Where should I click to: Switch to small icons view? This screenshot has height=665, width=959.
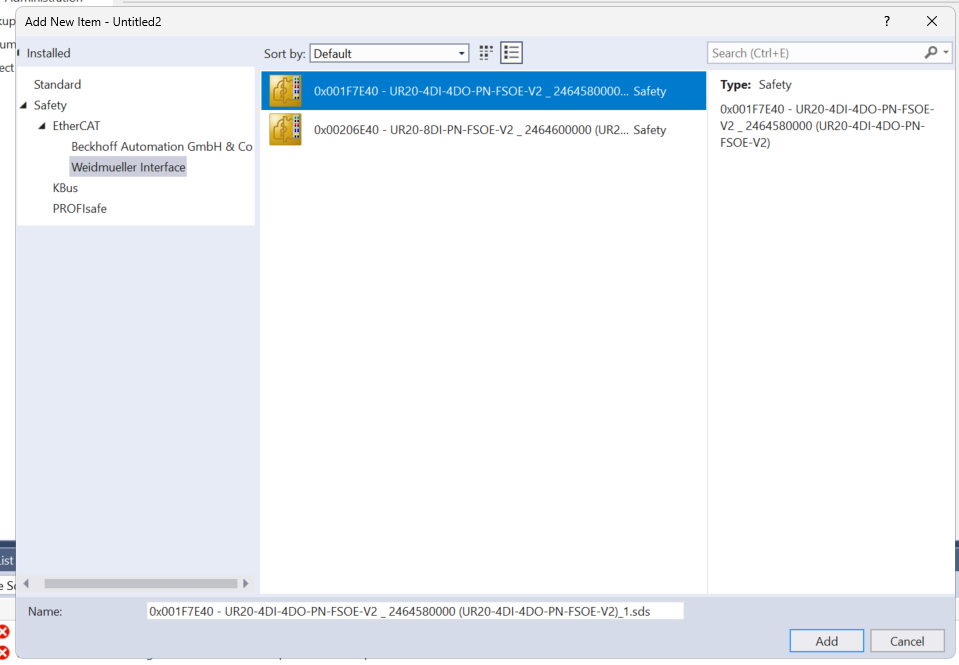coord(486,53)
